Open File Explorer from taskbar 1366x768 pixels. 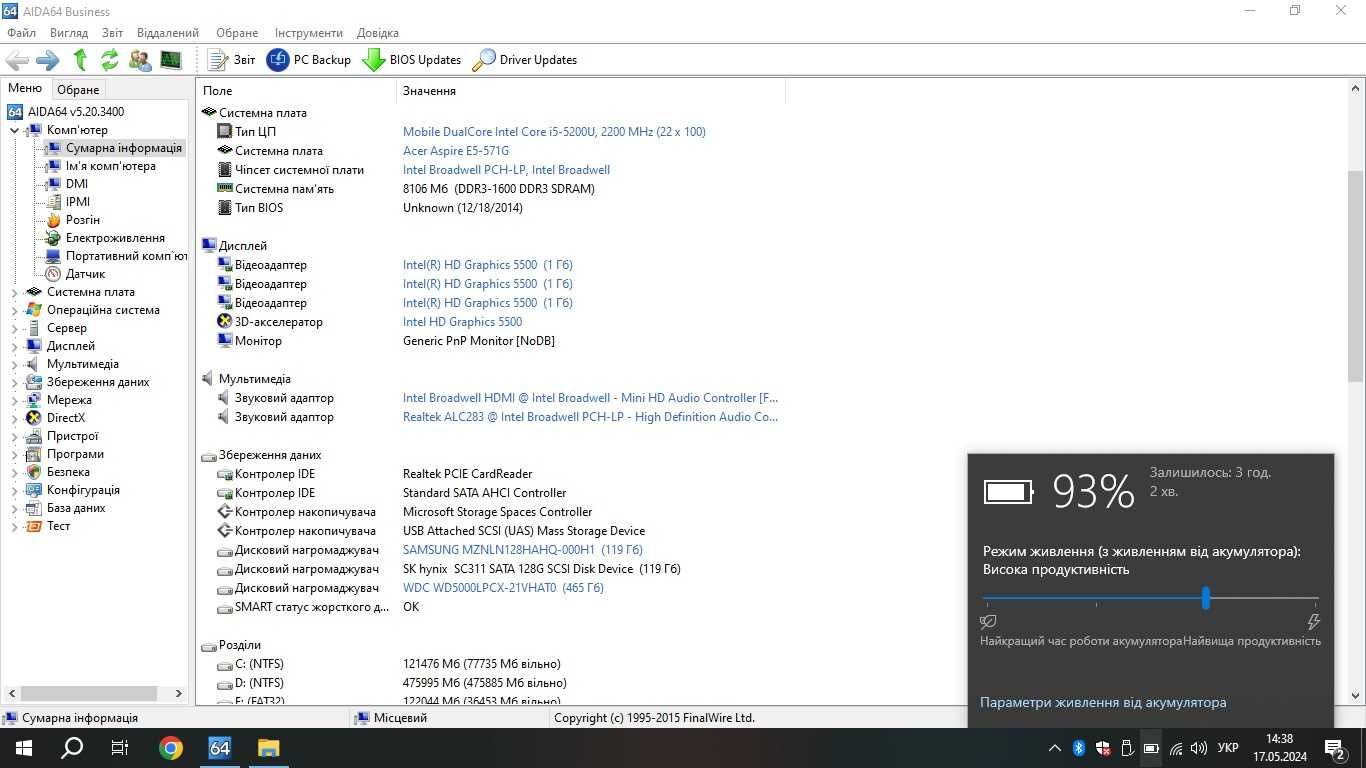point(268,747)
